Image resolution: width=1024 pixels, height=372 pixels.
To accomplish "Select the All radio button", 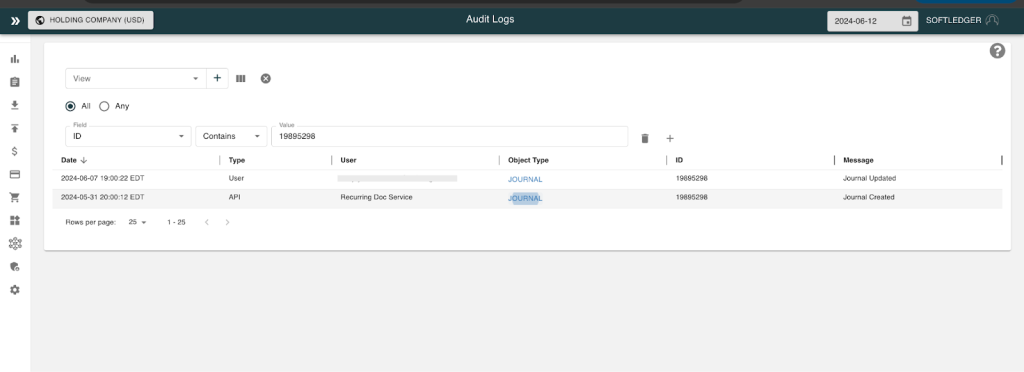I will click(71, 106).
